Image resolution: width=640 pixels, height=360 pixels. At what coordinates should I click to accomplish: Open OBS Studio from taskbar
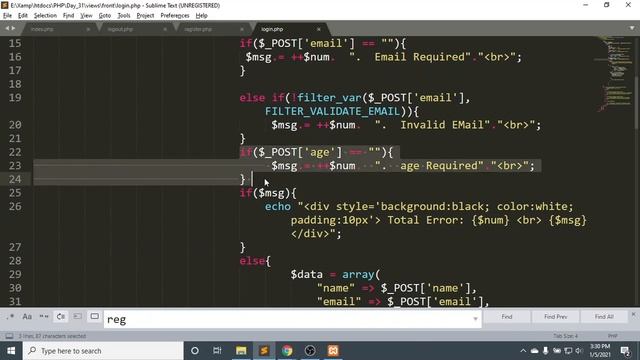[x=310, y=351]
